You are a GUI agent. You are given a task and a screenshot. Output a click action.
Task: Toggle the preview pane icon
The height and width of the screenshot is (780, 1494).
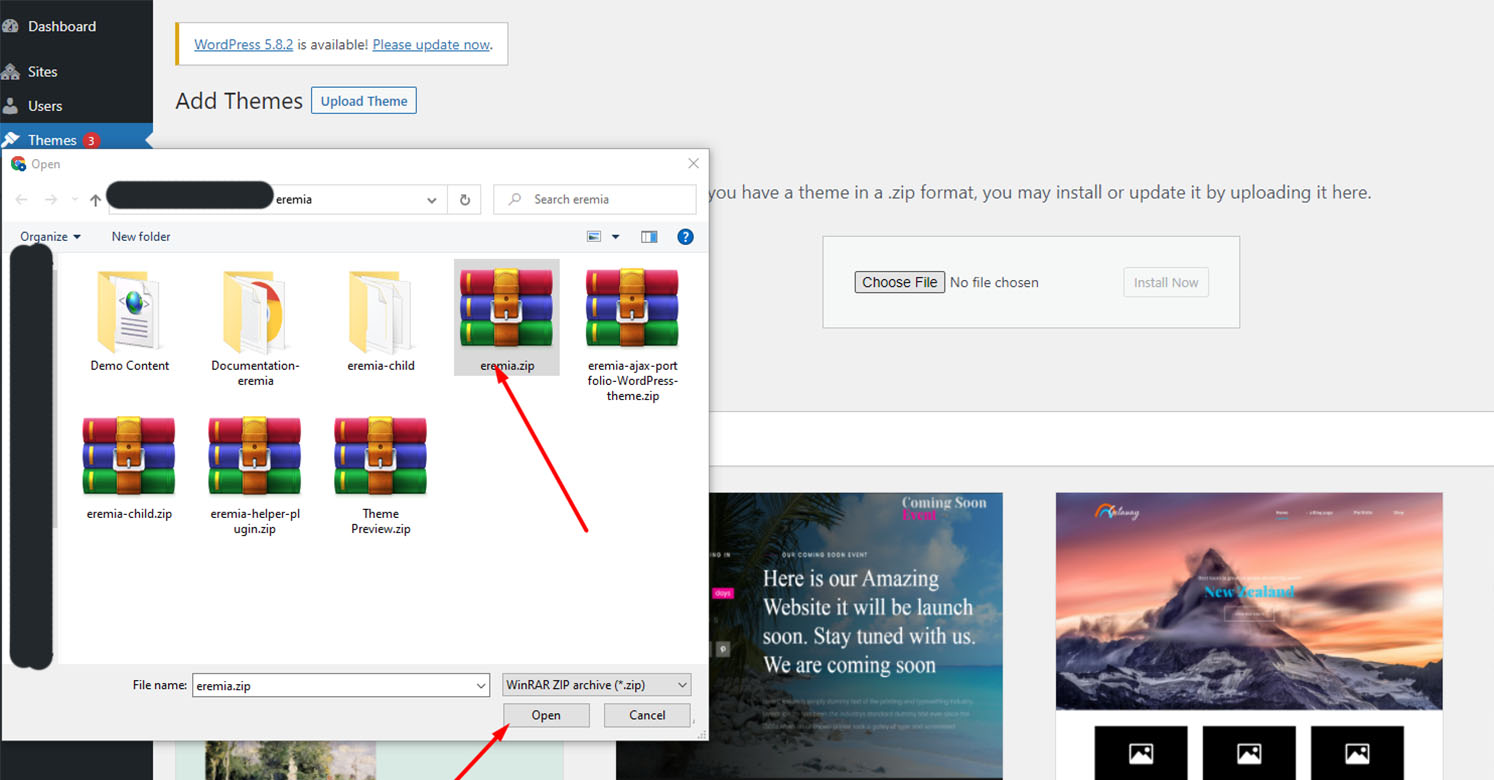(649, 237)
